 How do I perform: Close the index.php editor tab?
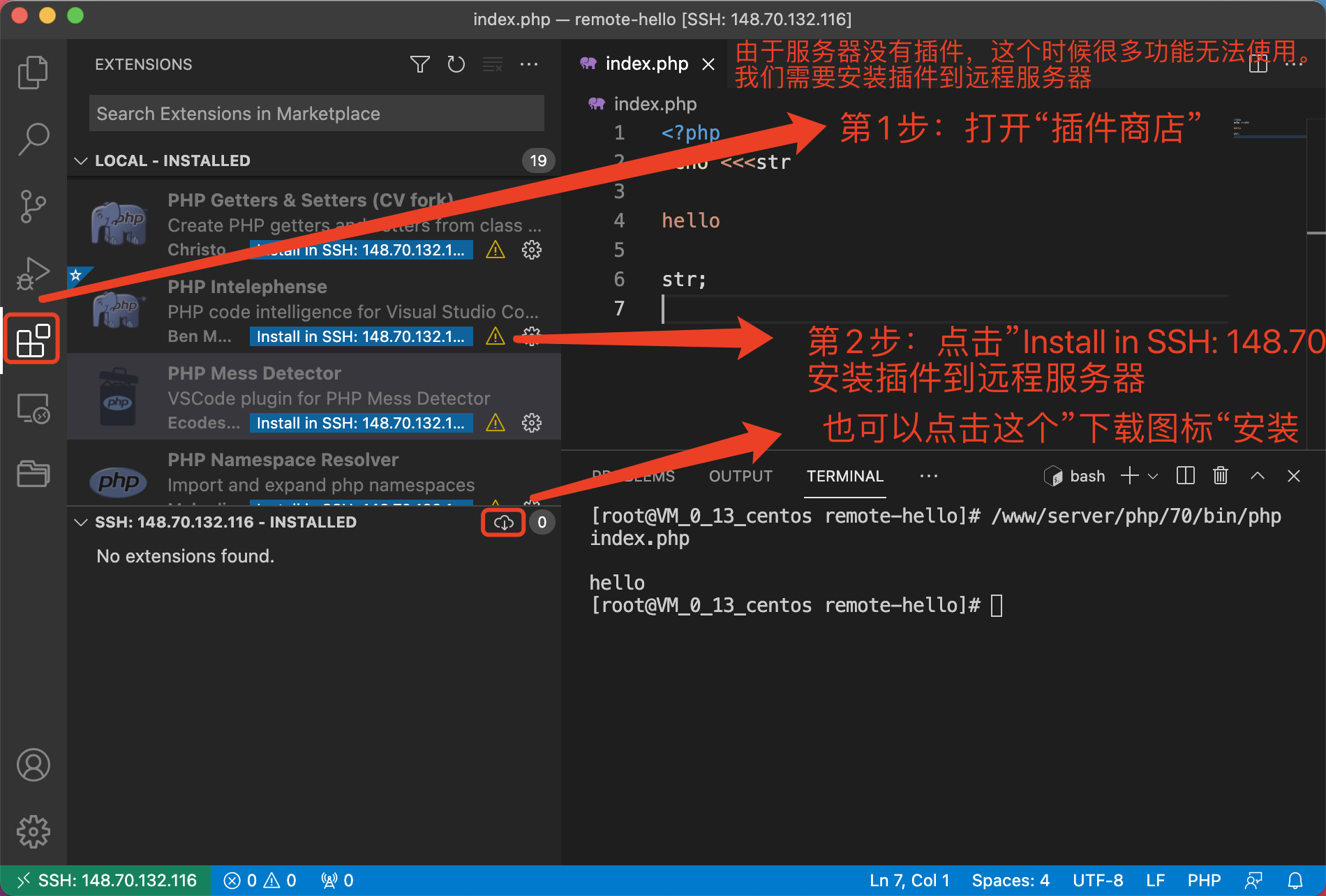pos(708,64)
